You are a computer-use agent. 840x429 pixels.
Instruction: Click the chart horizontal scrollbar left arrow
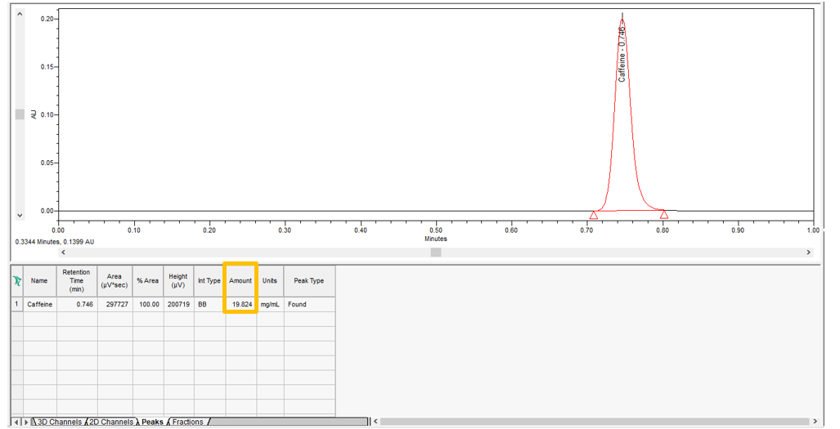(x=64, y=253)
